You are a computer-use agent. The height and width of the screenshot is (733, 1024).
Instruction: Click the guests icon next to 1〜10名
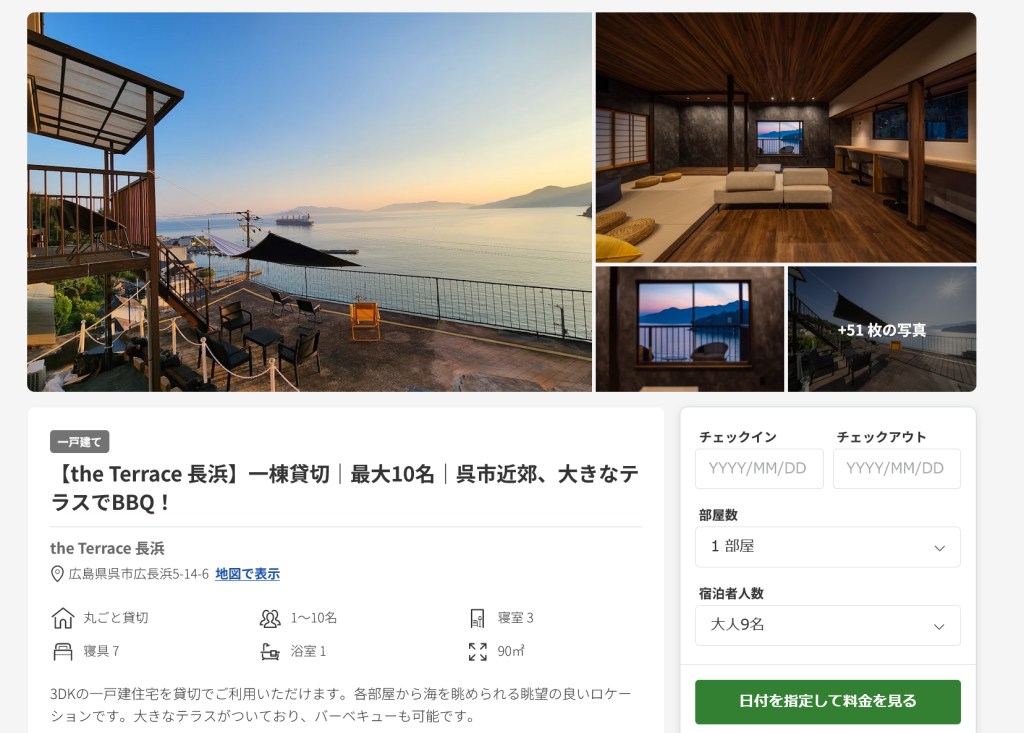[x=270, y=618]
